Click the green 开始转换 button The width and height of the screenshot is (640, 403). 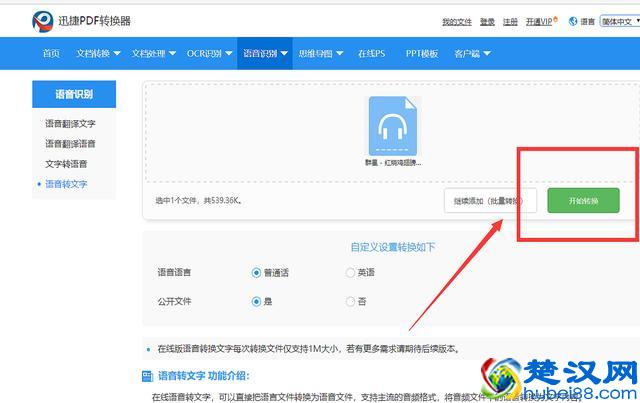pos(583,200)
